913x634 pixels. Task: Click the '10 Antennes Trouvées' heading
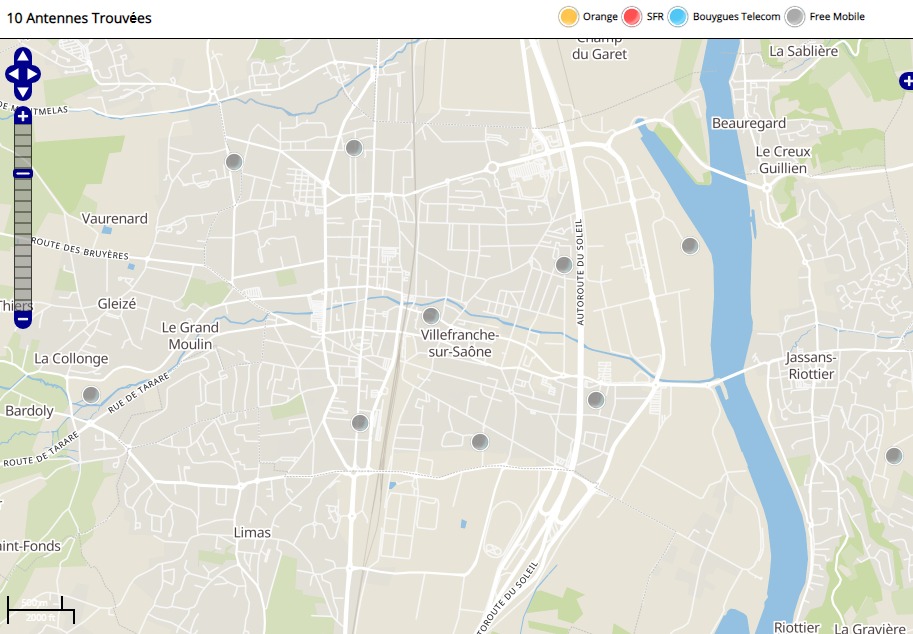tap(79, 18)
